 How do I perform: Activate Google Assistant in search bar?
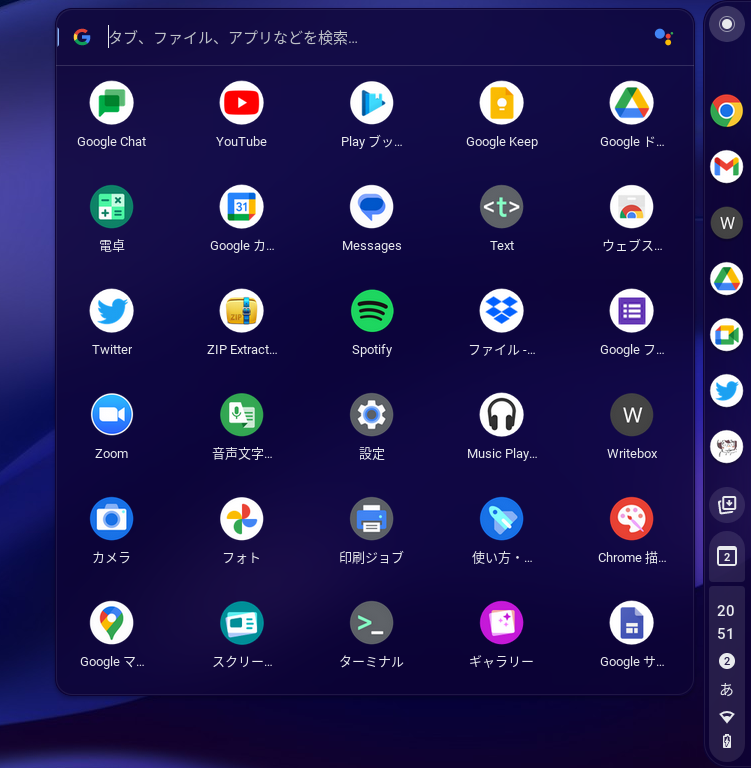pos(664,37)
